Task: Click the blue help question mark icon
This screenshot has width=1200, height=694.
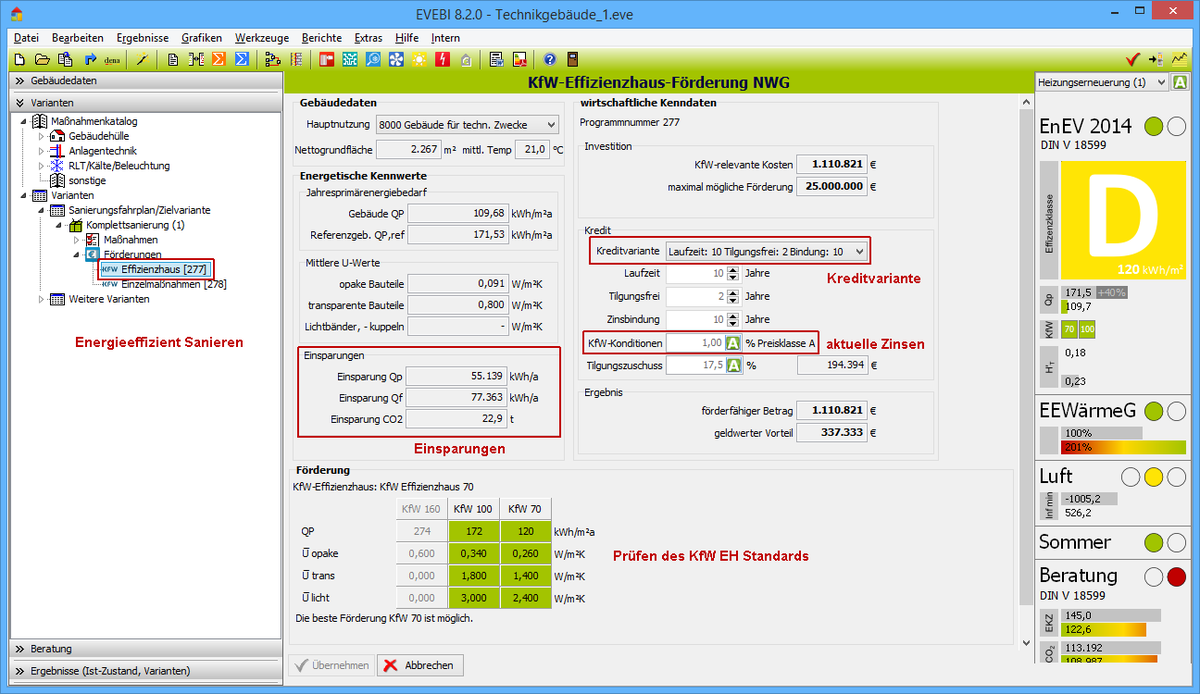Action: (549, 59)
